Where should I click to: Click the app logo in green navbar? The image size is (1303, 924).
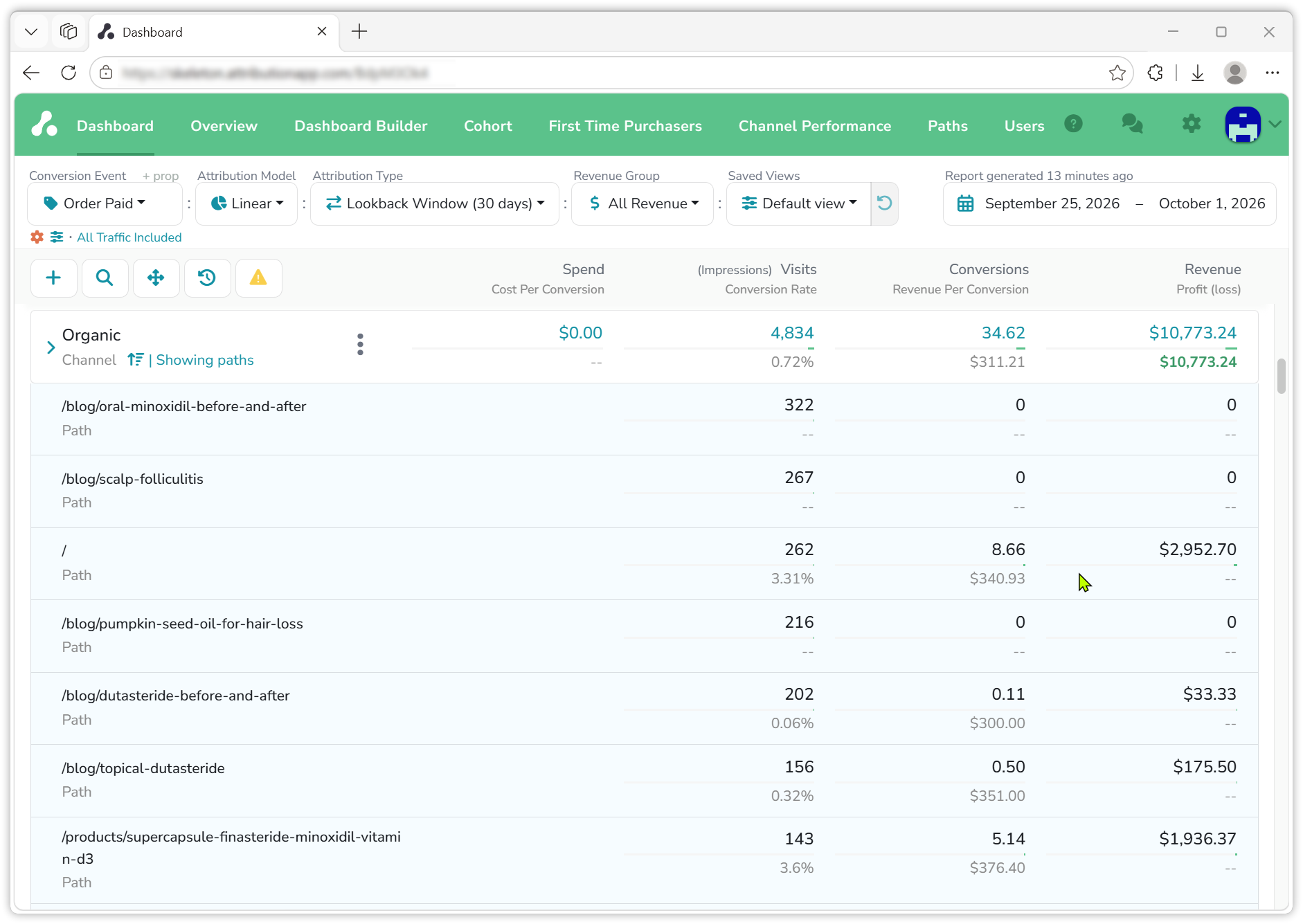coord(45,125)
